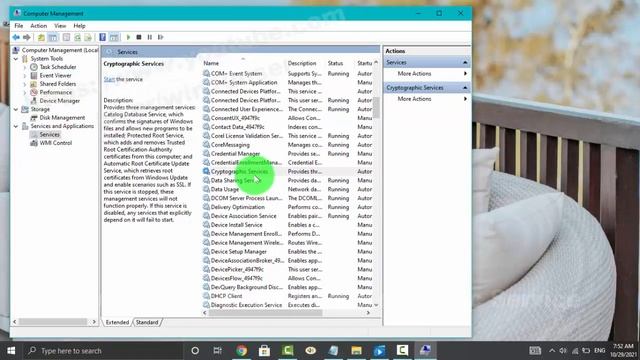Click the services list scroll down arrow
Viewport: 640px width, 360px height.
coord(376,305)
